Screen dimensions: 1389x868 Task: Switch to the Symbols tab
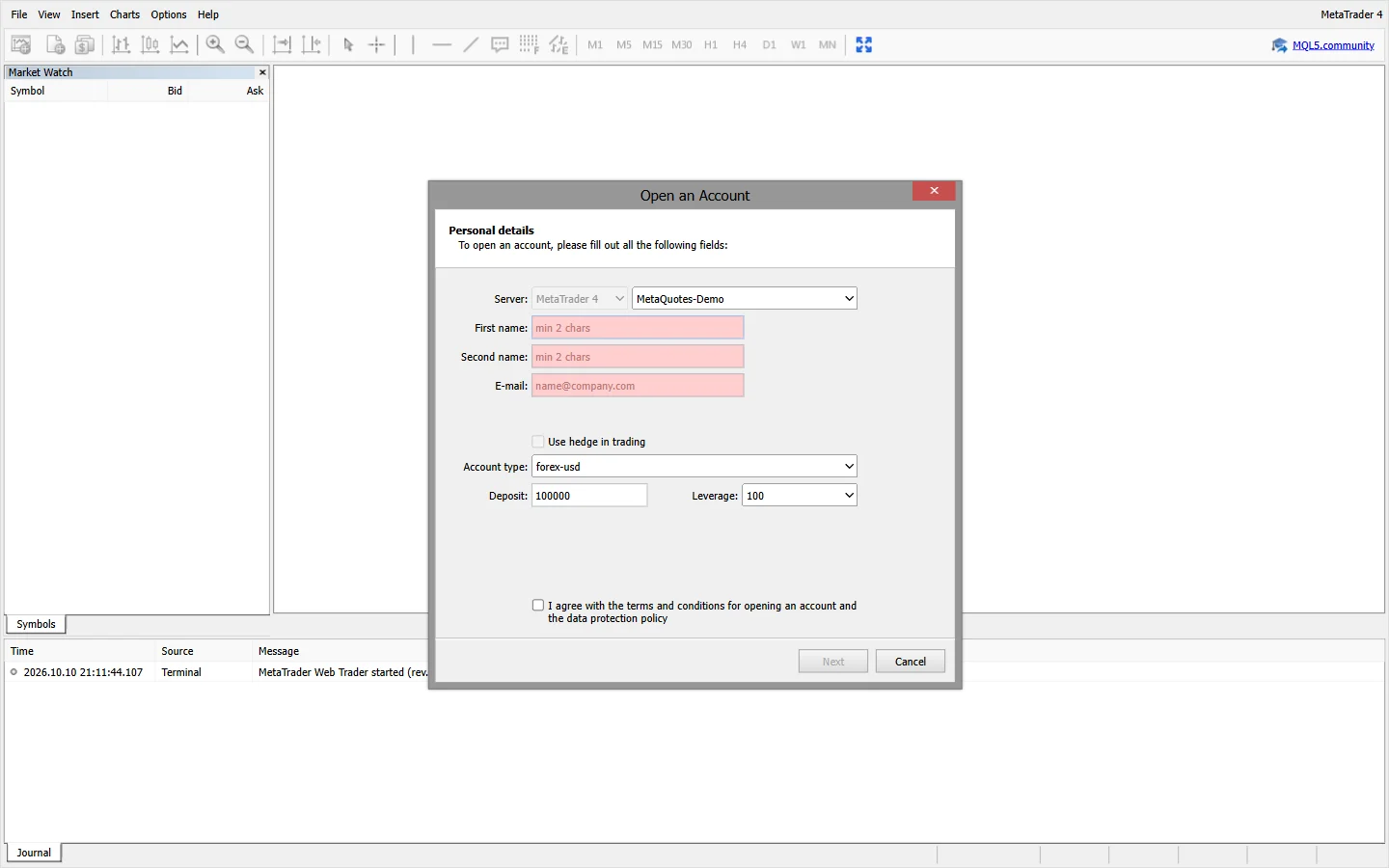36,624
